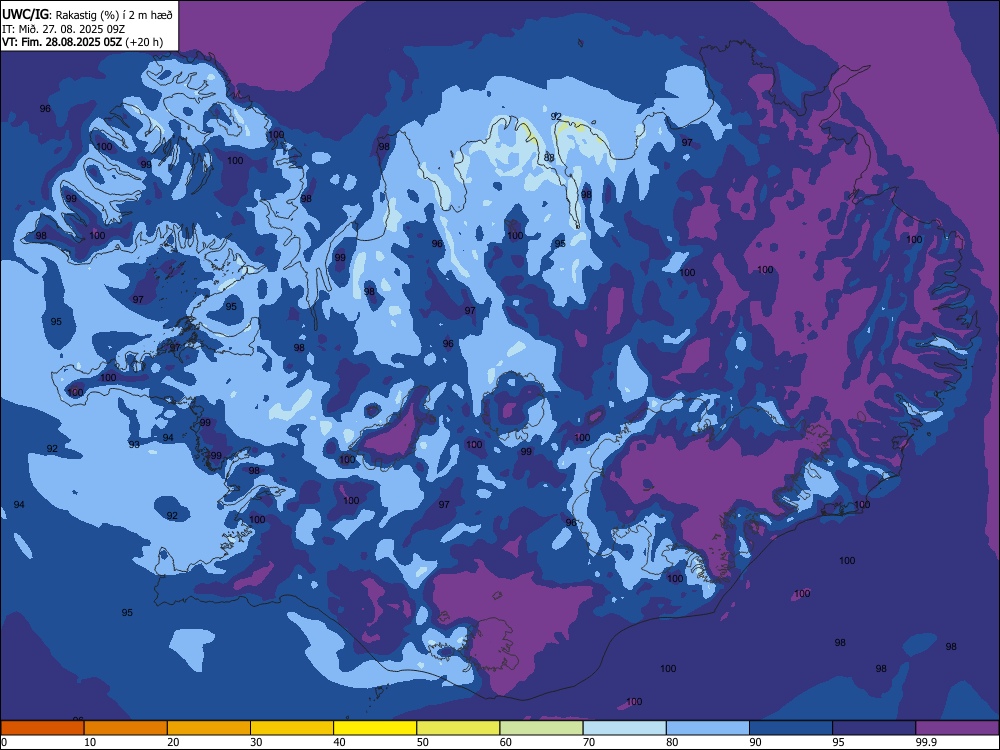Select the orange 10–20 legend swatch
This screenshot has height=750, width=1000.
pos(126,728)
